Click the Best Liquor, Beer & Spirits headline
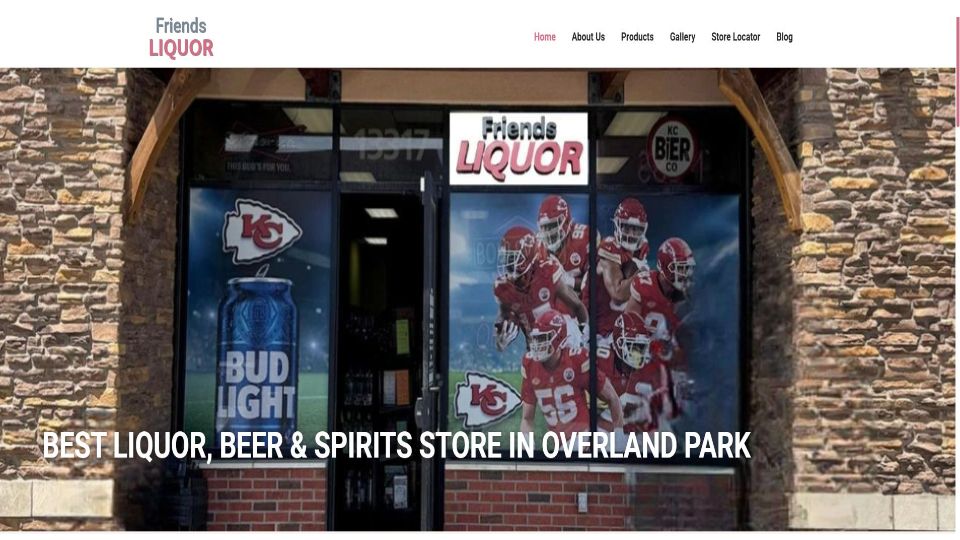 click(x=396, y=445)
